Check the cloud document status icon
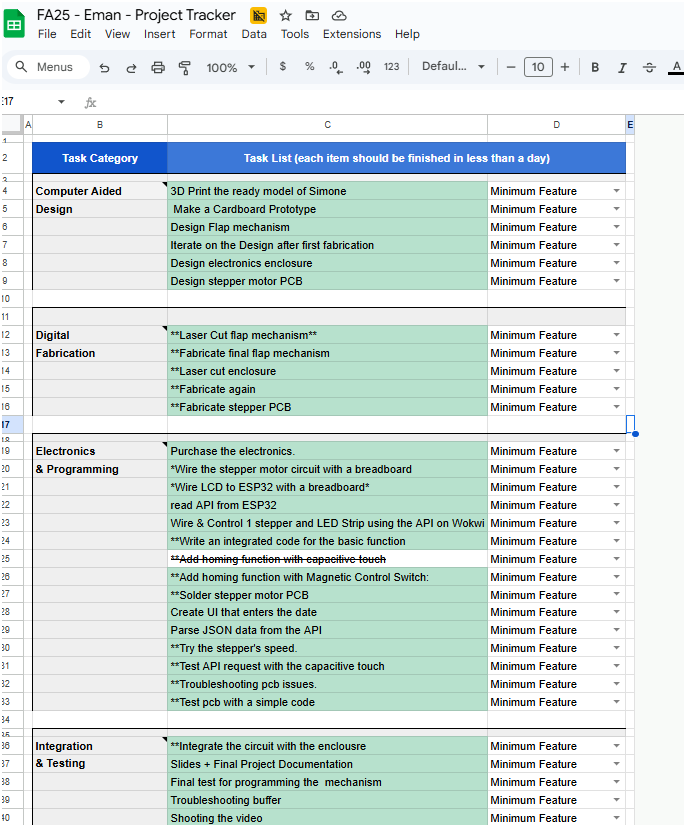 click(339, 16)
